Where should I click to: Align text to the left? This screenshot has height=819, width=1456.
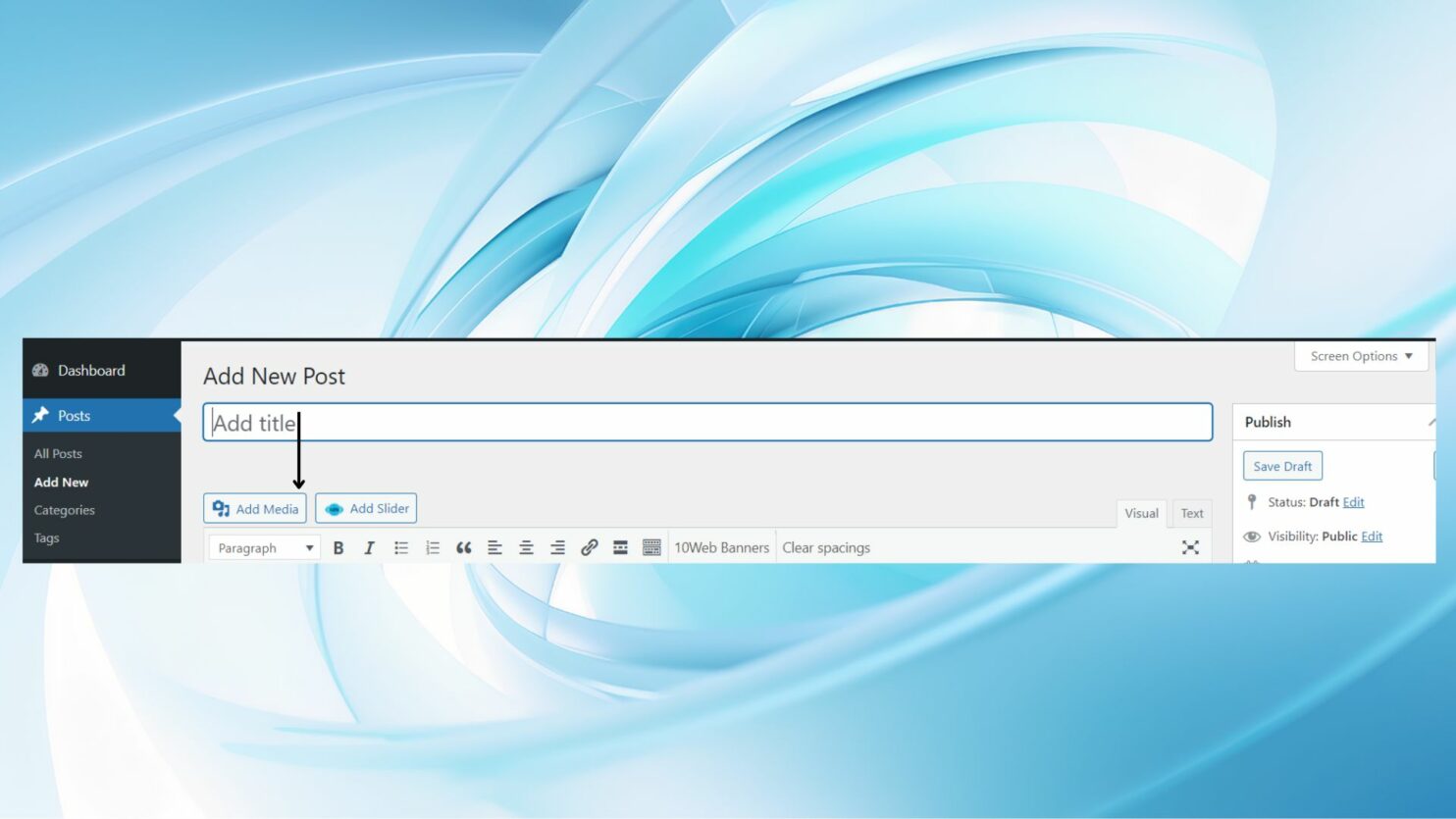coord(494,548)
